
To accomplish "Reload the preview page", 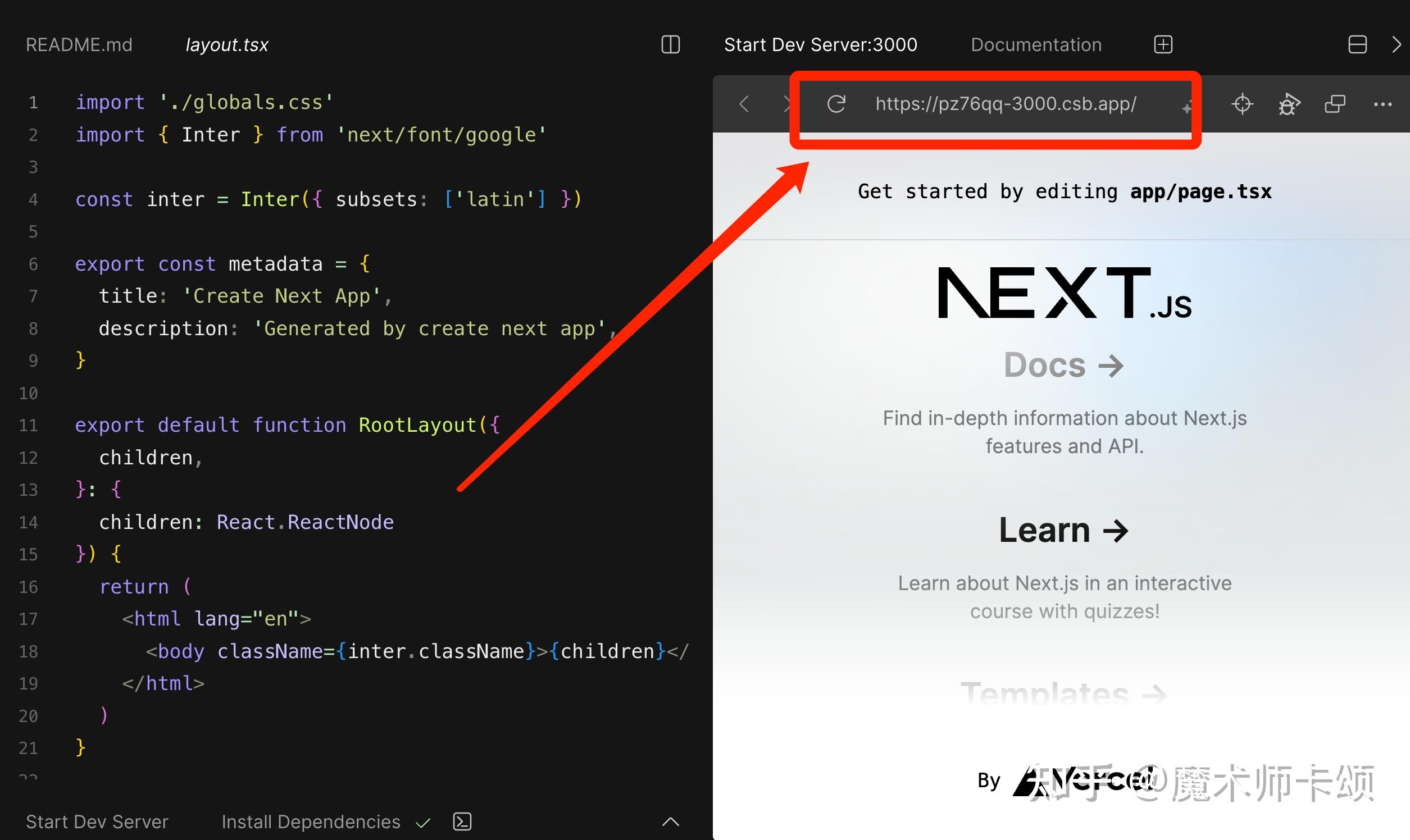I will pos(836,103).
